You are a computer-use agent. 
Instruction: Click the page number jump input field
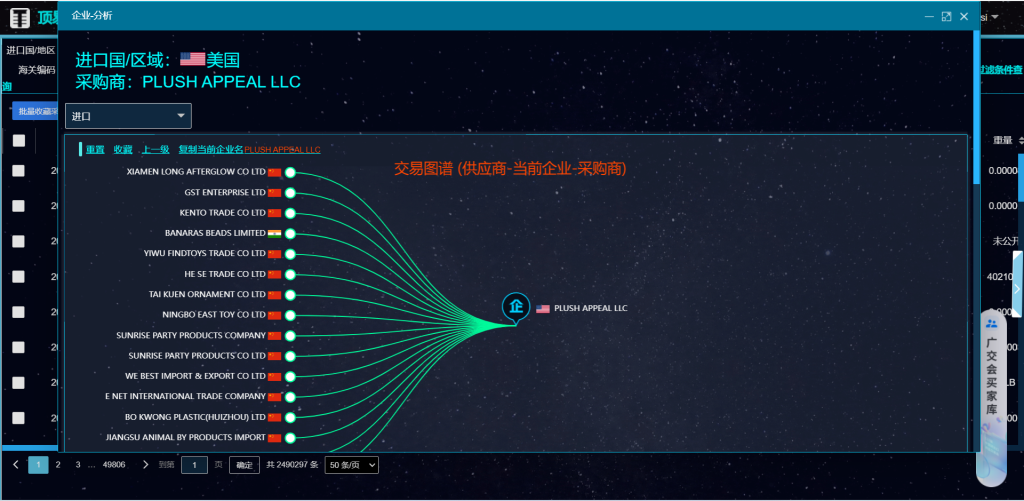pos(200,465)
